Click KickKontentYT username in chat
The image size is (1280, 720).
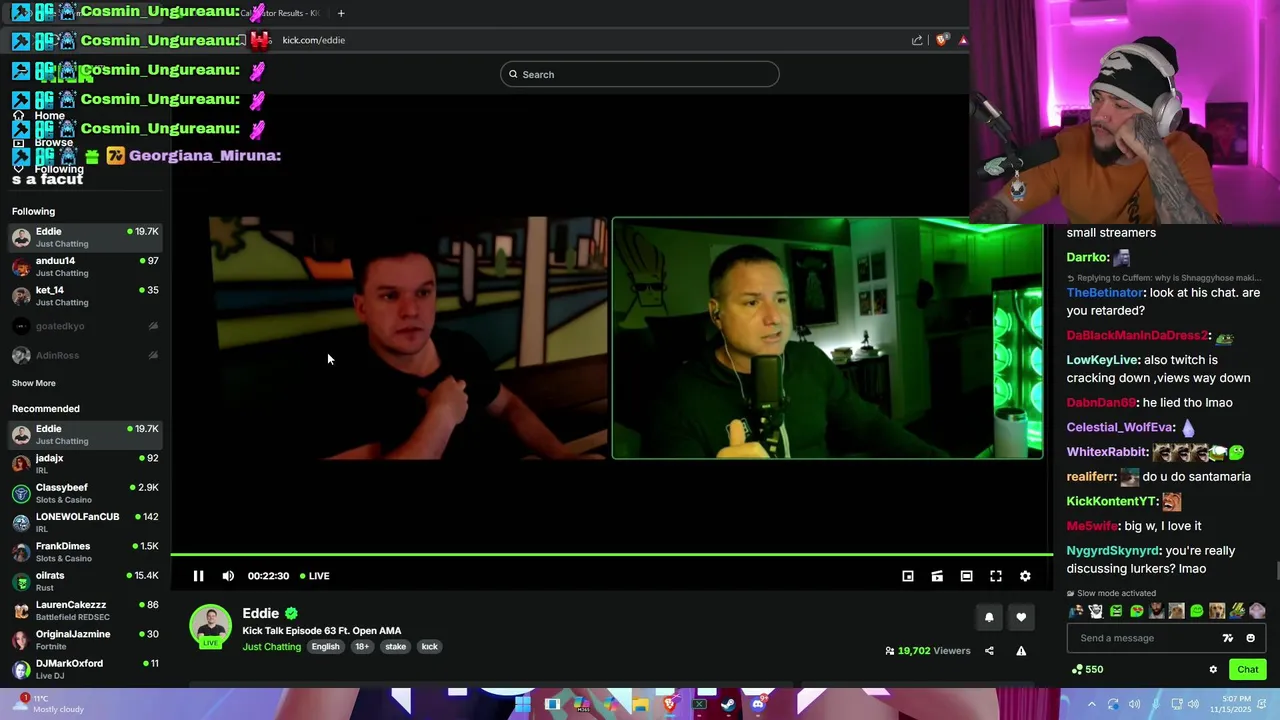(x=1112, y=502)
